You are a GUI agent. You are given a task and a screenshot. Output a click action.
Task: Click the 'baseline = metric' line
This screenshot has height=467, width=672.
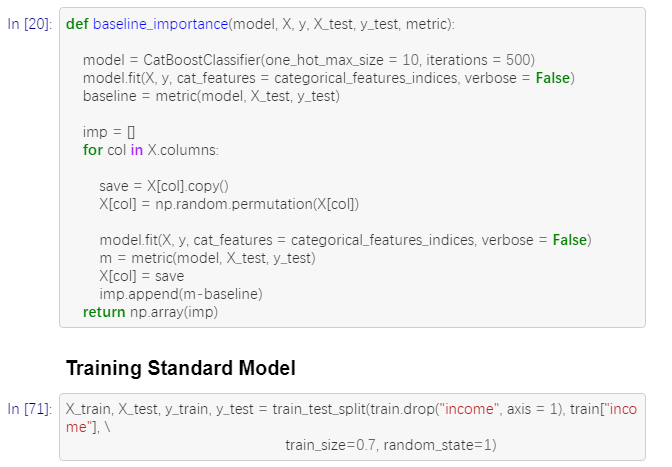(212, 96)
